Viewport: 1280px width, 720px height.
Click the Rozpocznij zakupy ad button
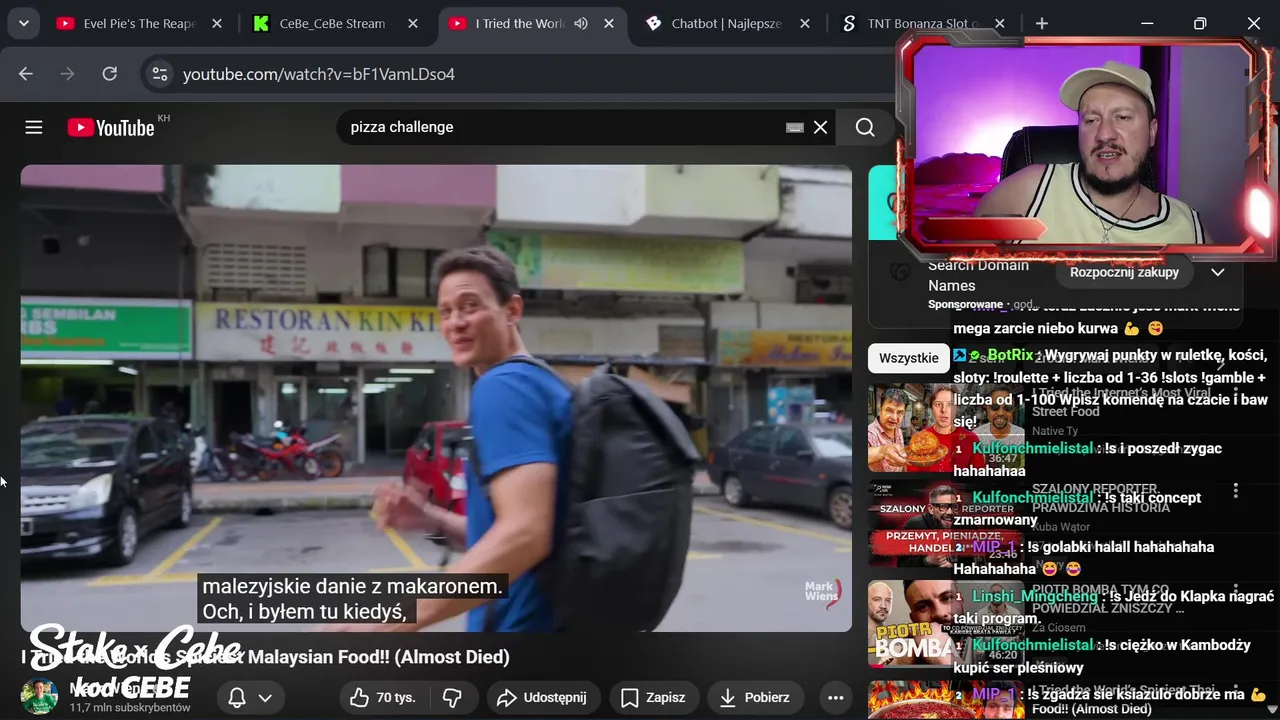pos(1124,272)
